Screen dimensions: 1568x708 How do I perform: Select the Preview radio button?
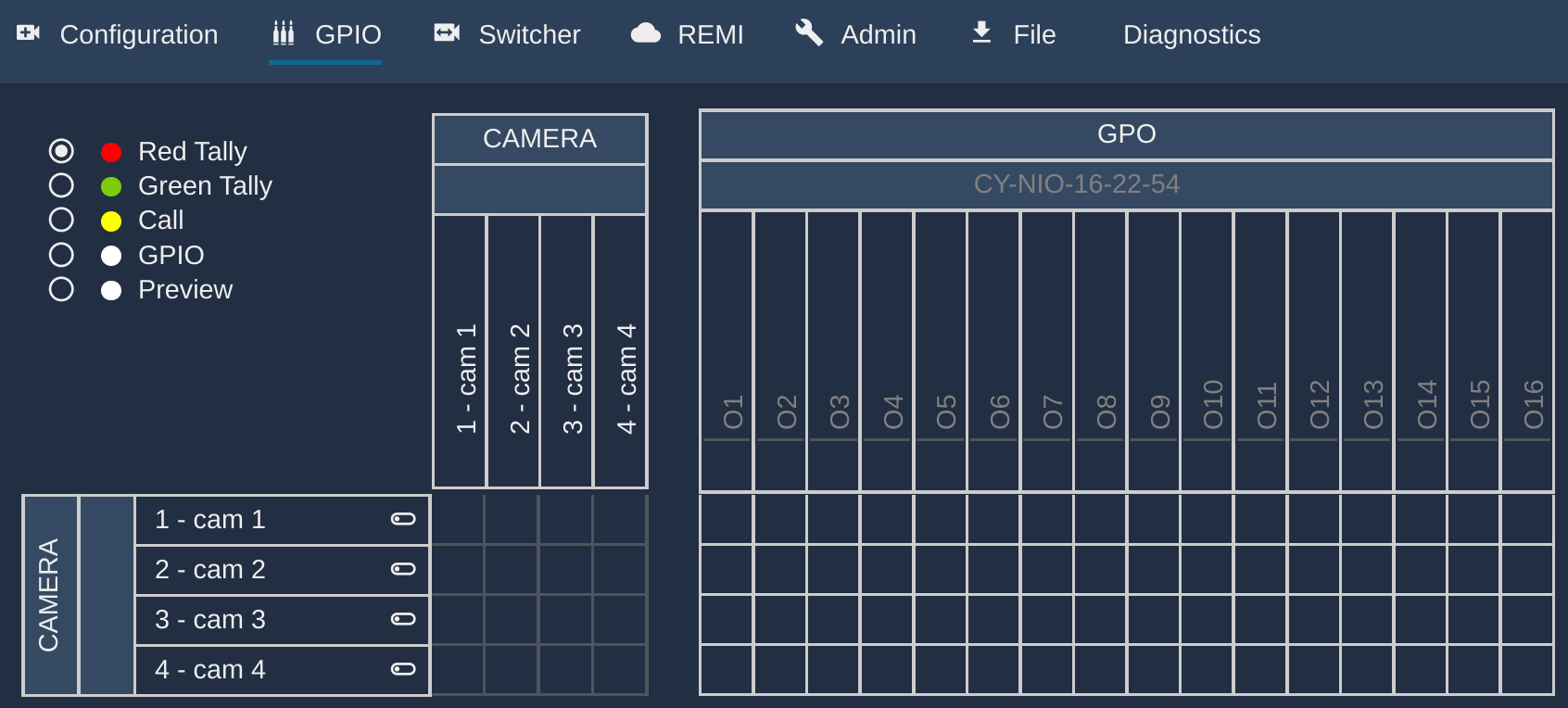click(x=61, y=289)
